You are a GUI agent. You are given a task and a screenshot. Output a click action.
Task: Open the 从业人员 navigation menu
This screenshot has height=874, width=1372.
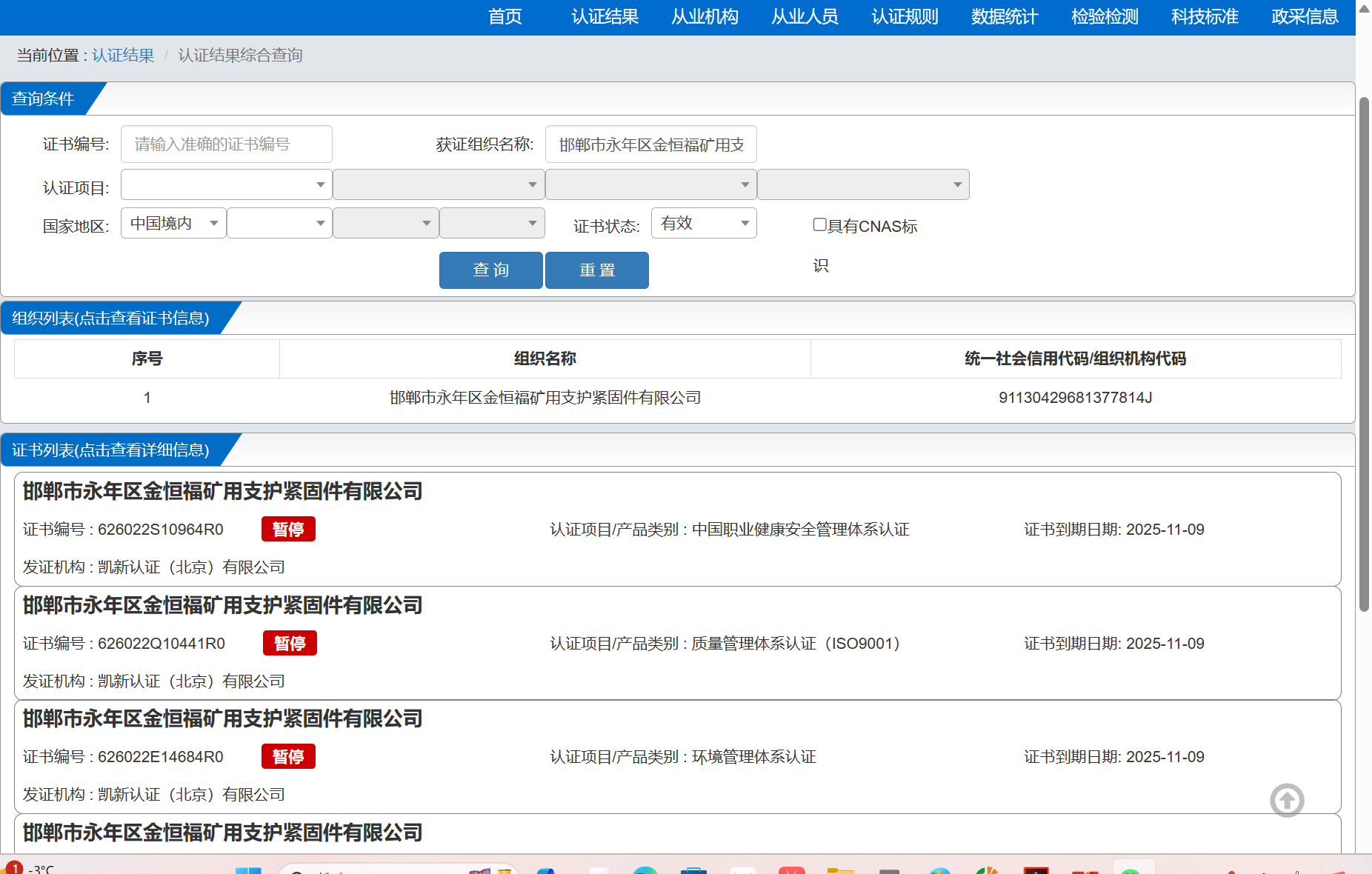tap(805, 16)
